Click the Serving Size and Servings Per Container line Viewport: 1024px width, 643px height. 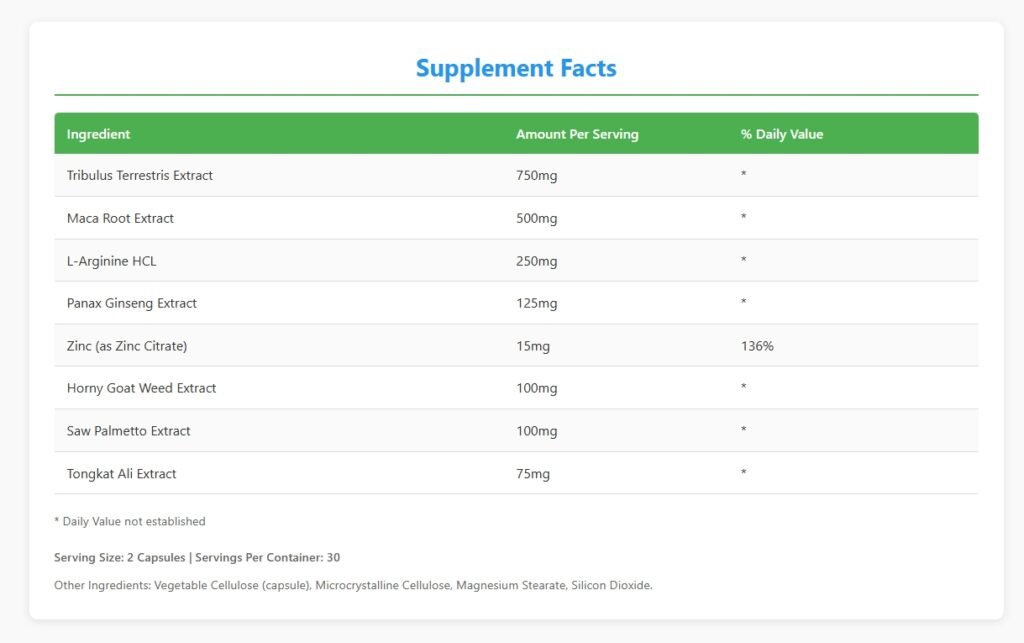pyautogui.click(x=197, y=557)
